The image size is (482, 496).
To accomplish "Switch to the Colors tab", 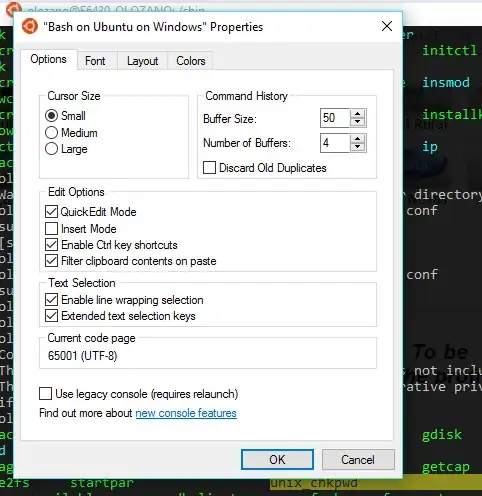I will (x=190, y=61).
